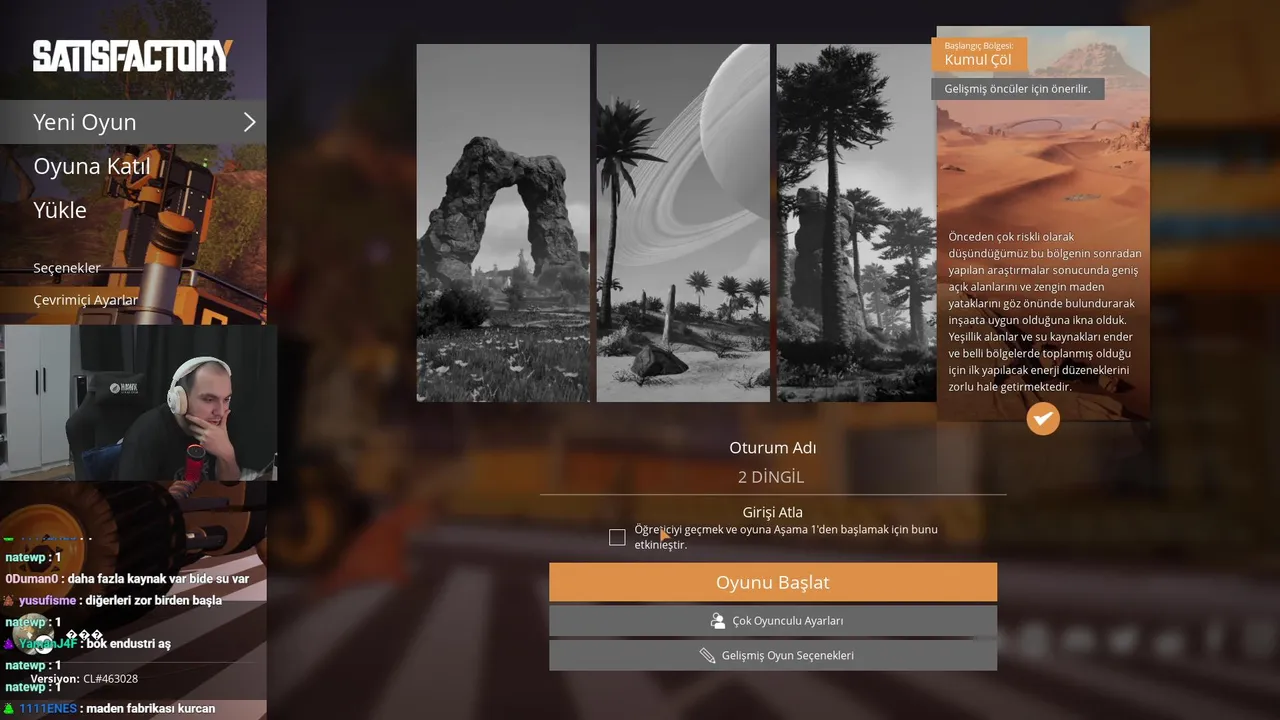Click the badge icon beside yusufisme

(9, 600)
